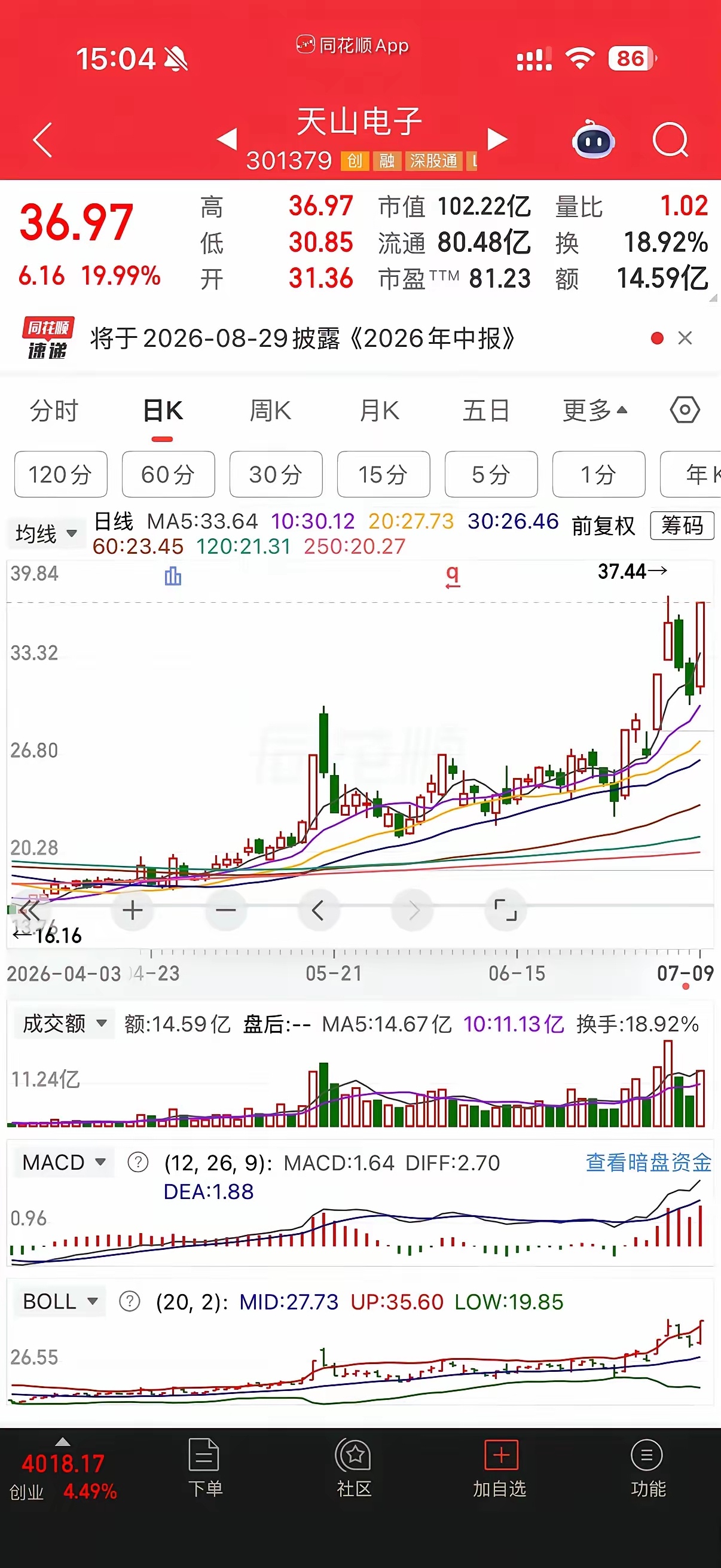Screen dimensions: 721x1568
Task: Expand the 更多 period dropdown
Action: point(594,411)
